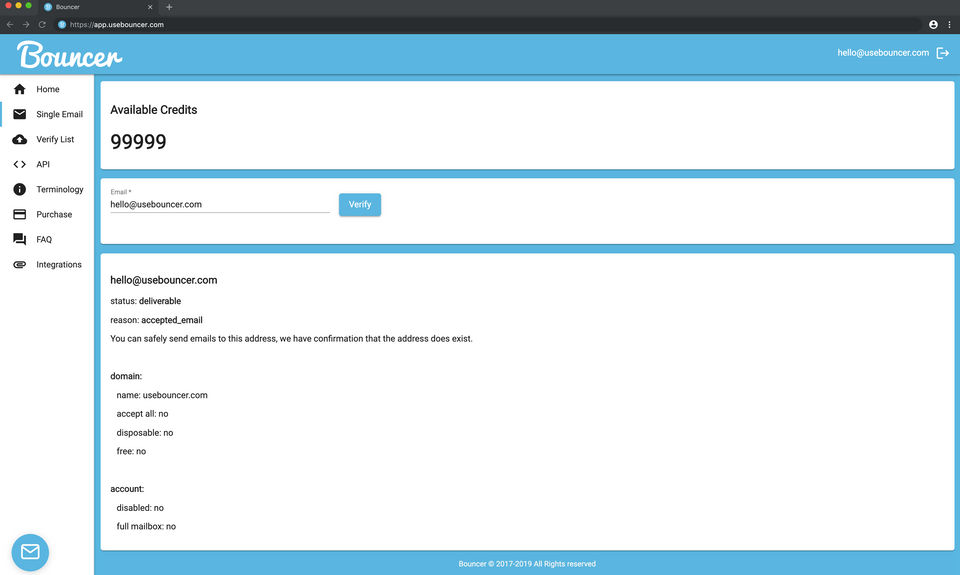This screenshot has width=960, height=575.
Task: Click the API code brackets icon
Action: 20,164
